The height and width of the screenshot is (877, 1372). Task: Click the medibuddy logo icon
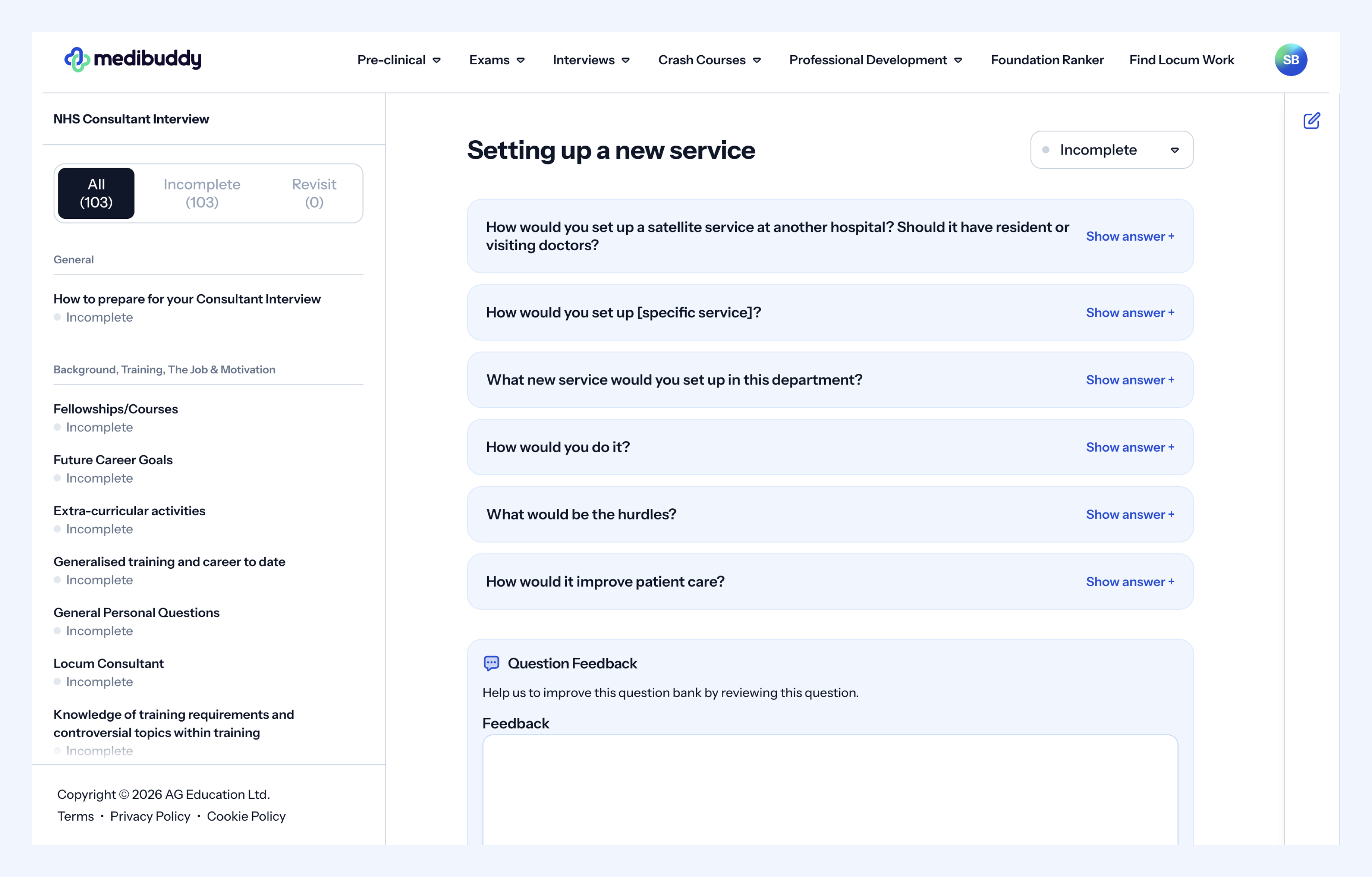(x=77, y=59)
